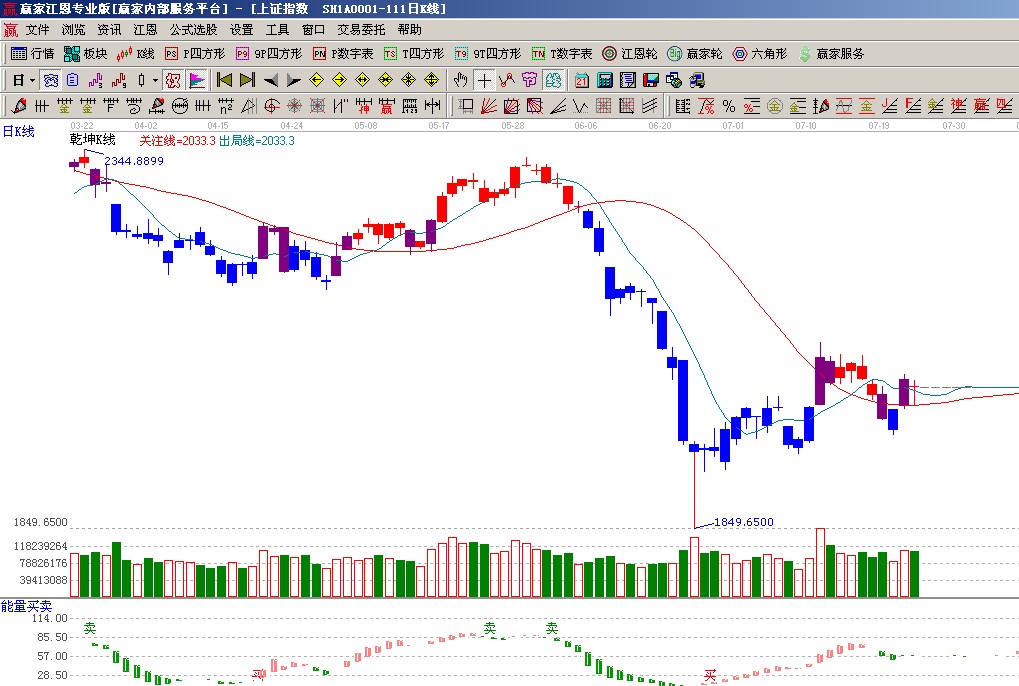Select the hand pan tool
Screen dimensions: 1019x686
point(460,80)
